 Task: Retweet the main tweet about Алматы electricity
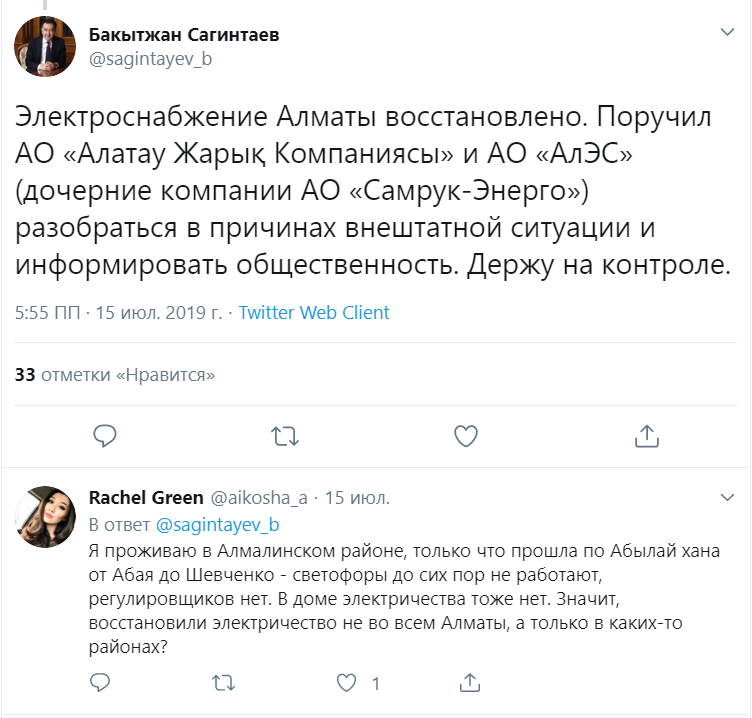click(285, 435)
